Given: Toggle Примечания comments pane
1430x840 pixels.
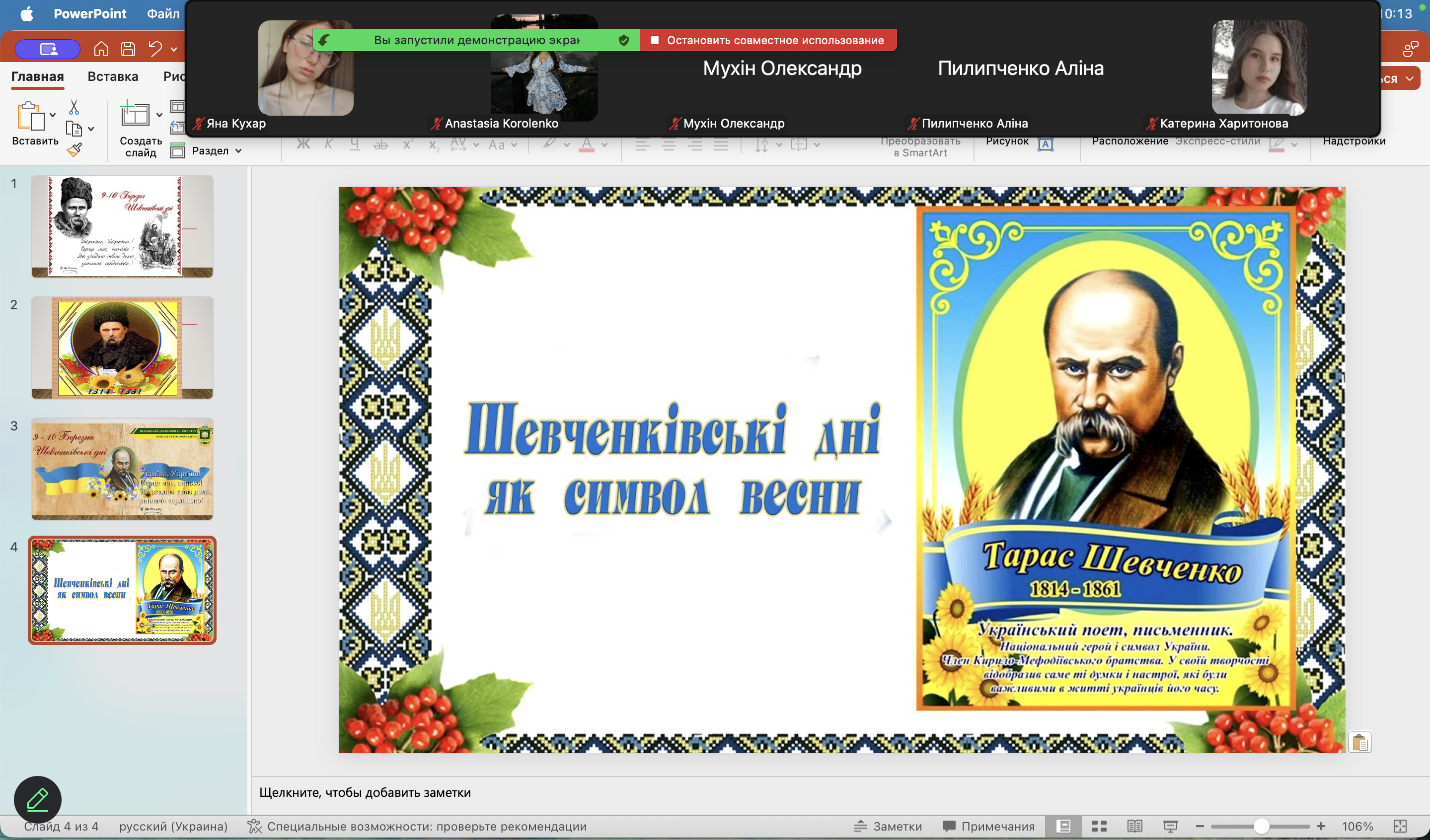Looking at the screenshot, I should tap(988, 826).
